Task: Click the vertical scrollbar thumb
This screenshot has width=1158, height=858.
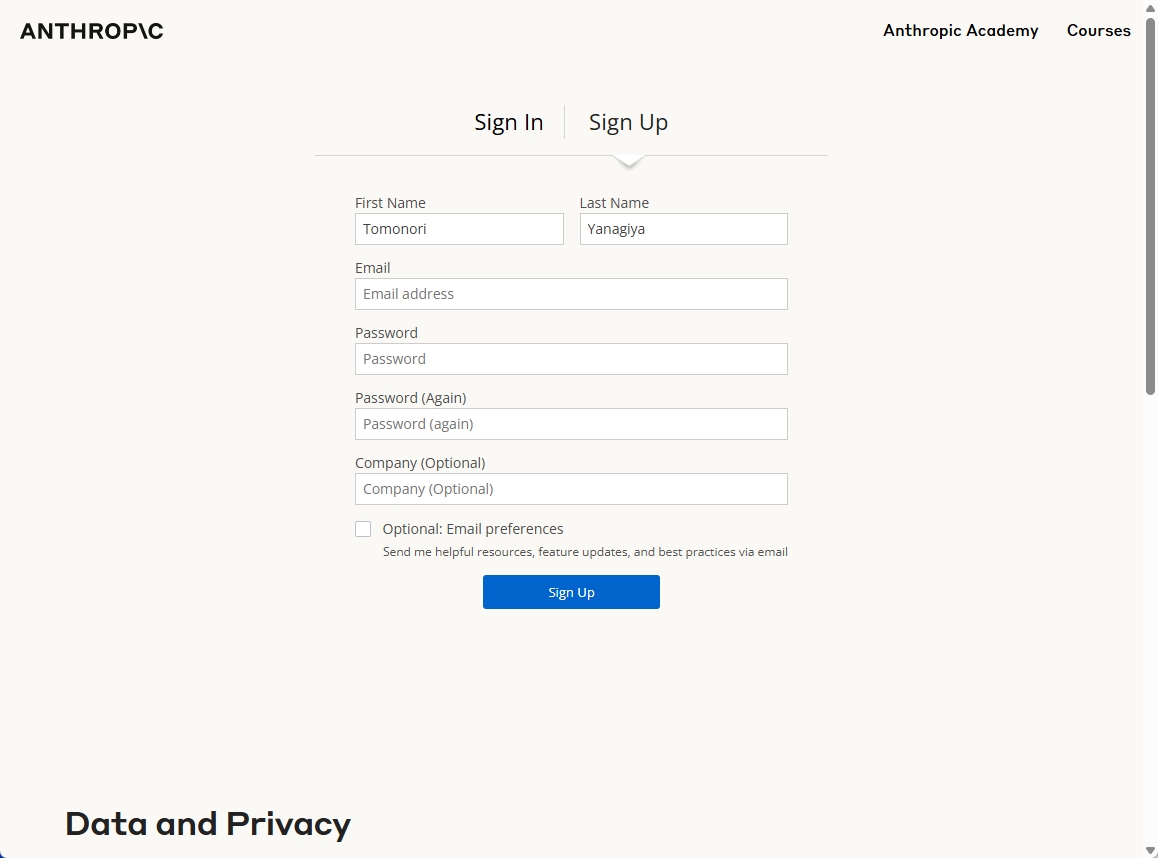Action: (1149, 200)
